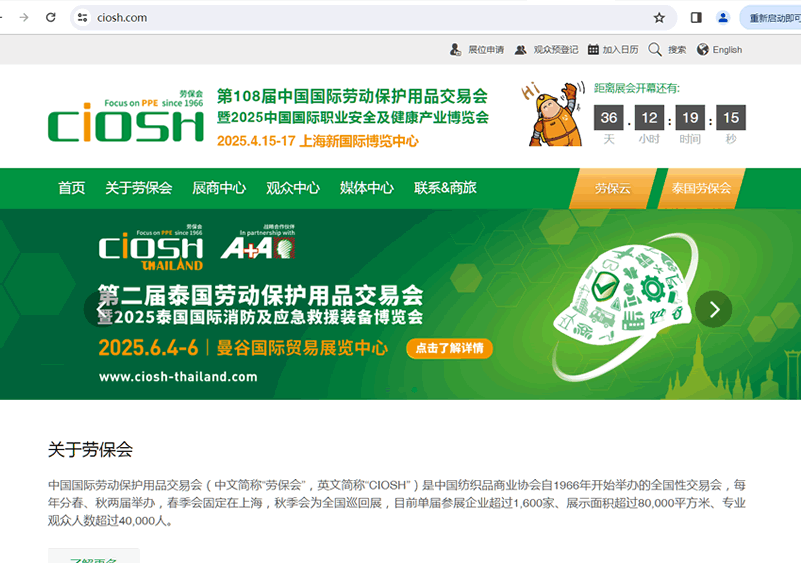The height and width of the screenshot is (563, 801).
Task: Click the CIOSH Thailand logo in banner
Action: click(x=151, y=247)
